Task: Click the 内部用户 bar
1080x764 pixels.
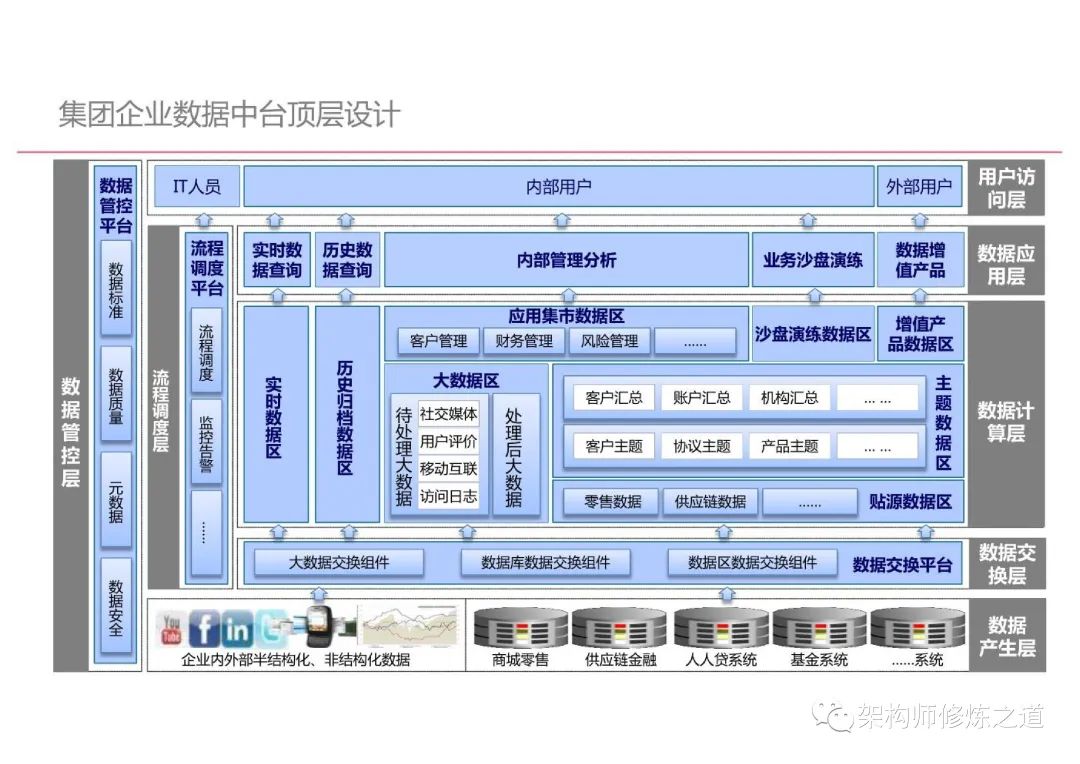Action: (559, 187)
